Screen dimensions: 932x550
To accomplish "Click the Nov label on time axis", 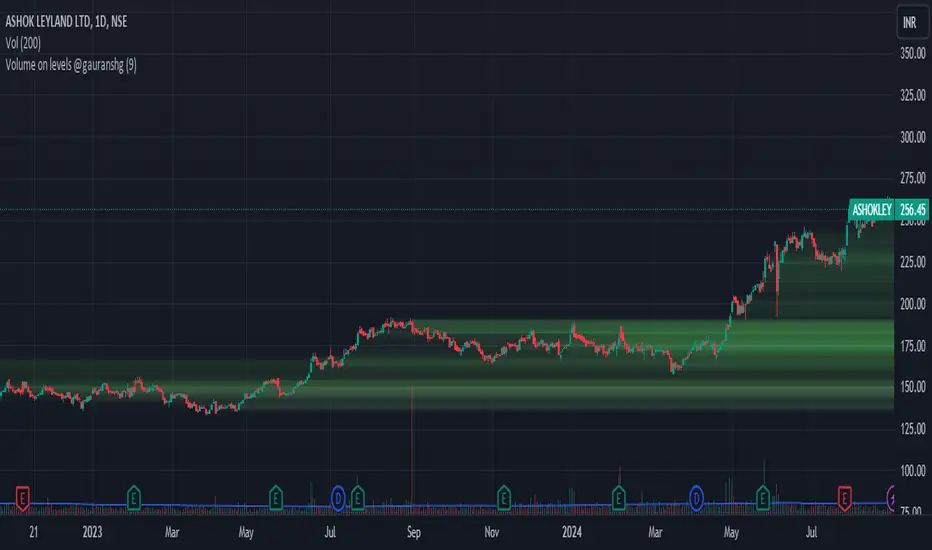I will [x=492, y=532].
